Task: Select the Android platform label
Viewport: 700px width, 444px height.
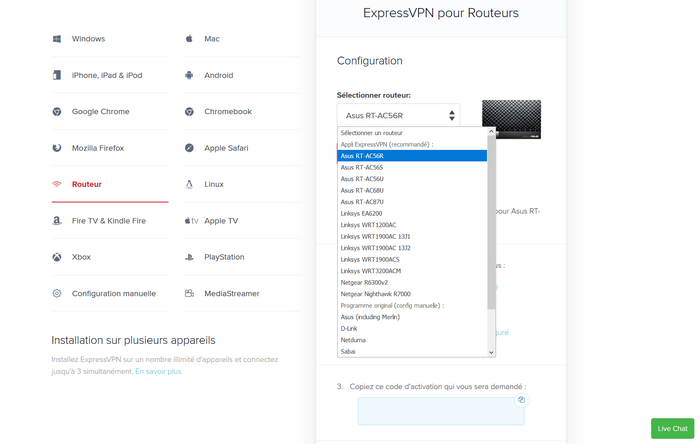Action: 219,75
